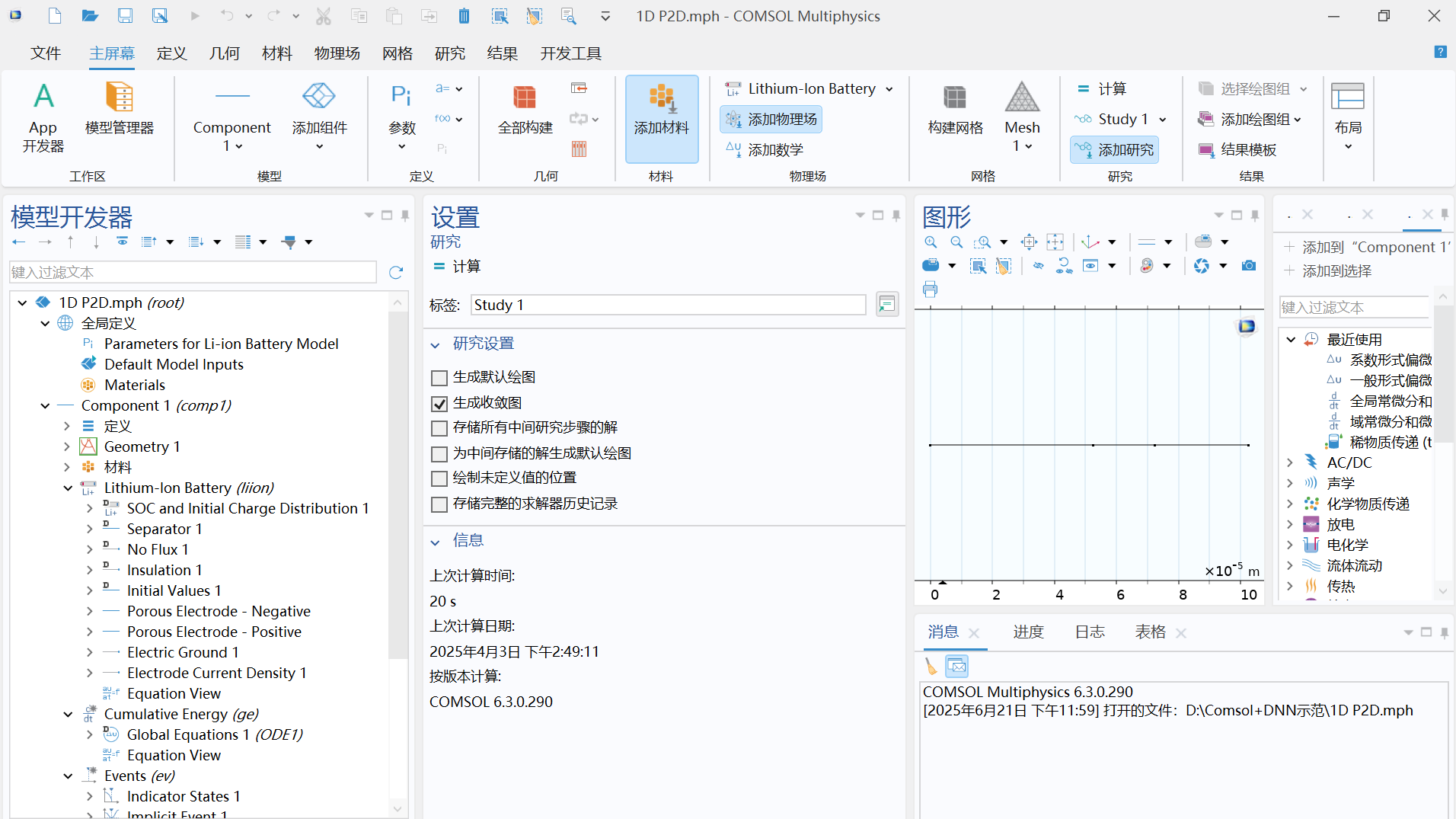The image size is (1456, 819).
Task: Open the App开发器 (Application Builder)
Action: point(43,116)
